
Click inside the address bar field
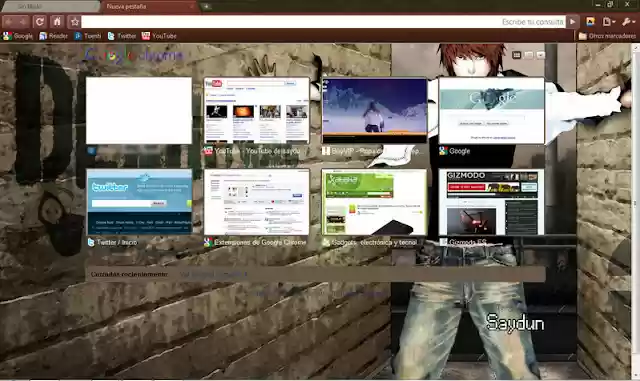[323, 22]
